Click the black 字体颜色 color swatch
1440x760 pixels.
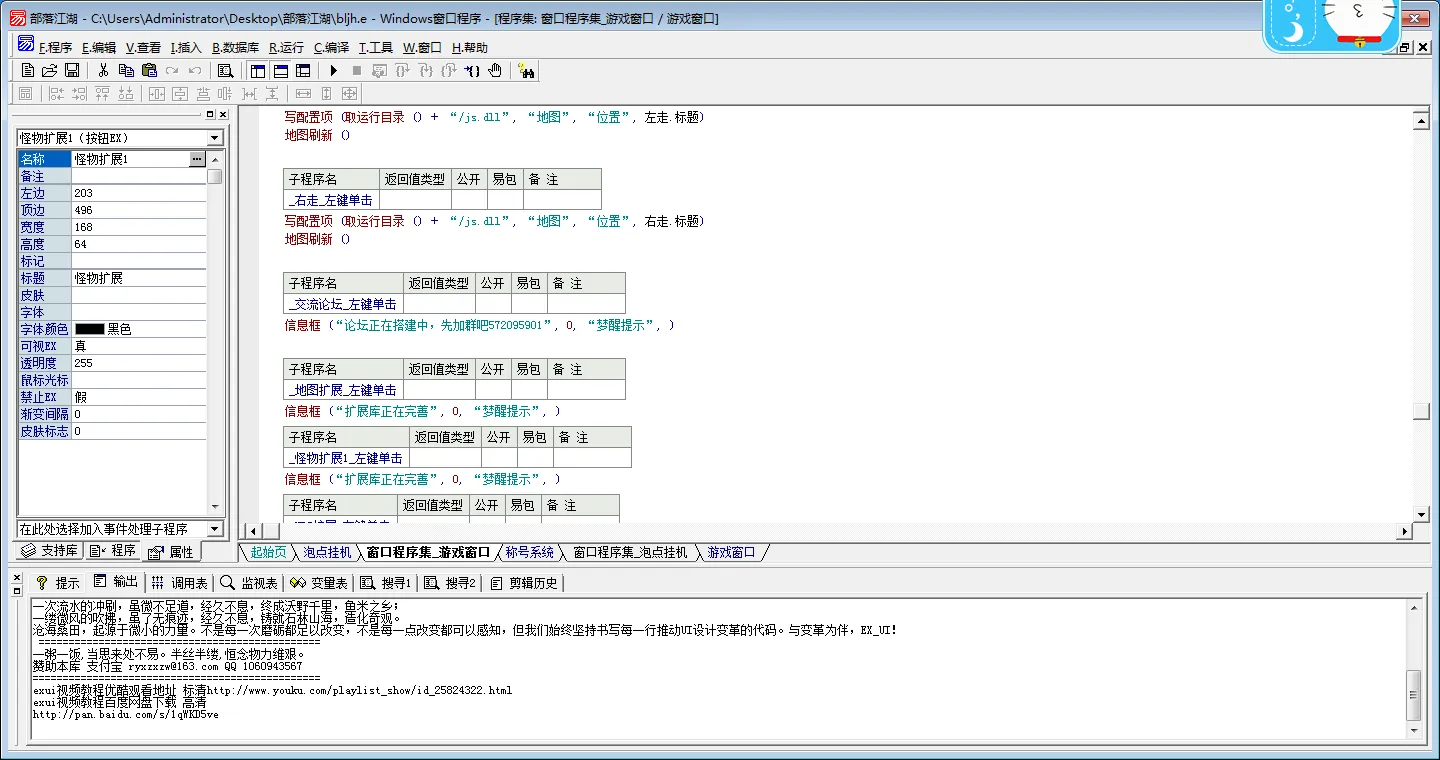(x=89, y=329)
